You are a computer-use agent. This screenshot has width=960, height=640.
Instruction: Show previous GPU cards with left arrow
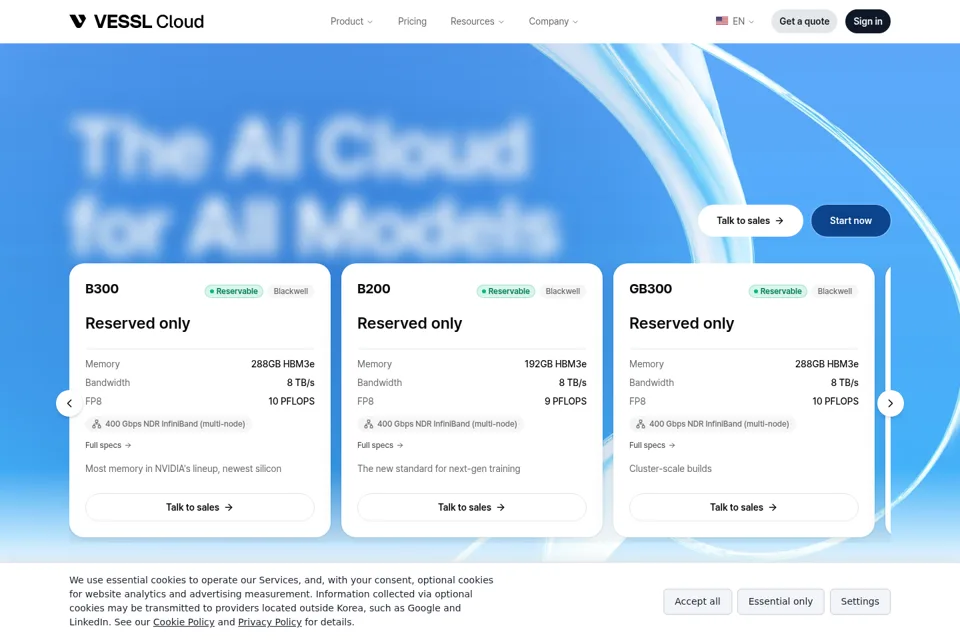coord(69,403)
